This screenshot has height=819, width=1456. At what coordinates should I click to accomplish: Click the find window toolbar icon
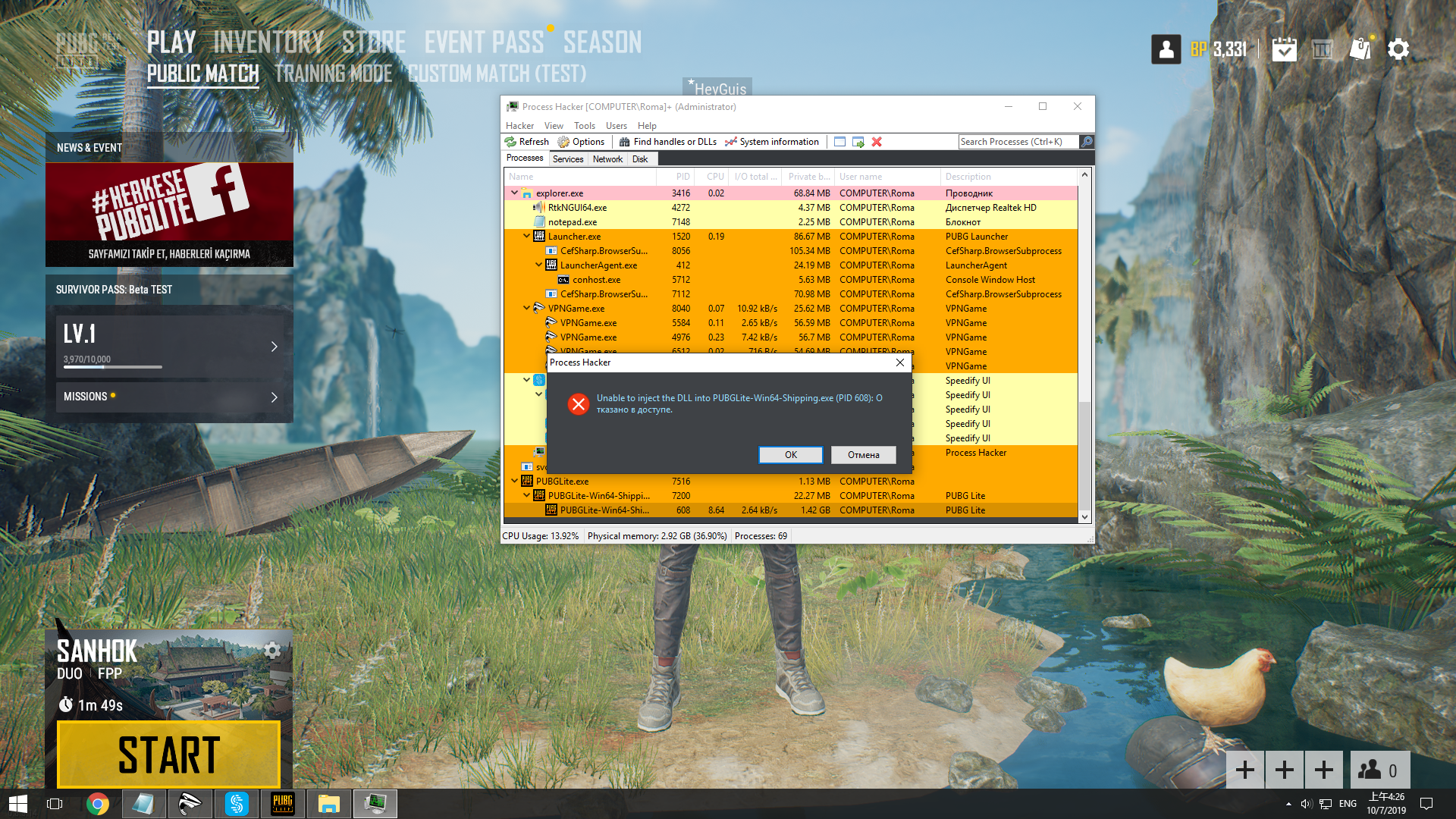point(839,142)
